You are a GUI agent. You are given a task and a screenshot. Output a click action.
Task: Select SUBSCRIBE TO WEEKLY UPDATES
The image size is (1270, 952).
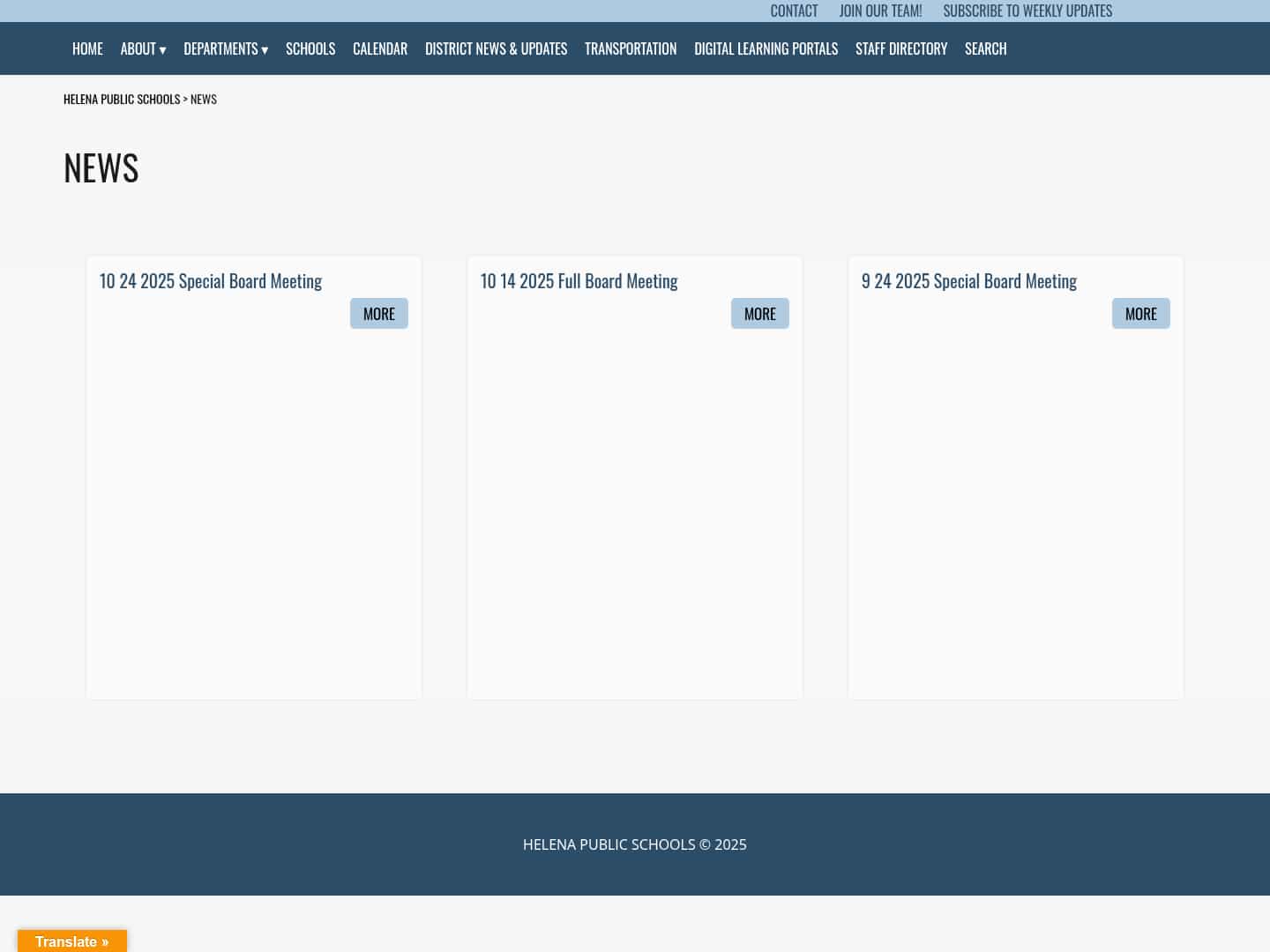click(1027, 11)
